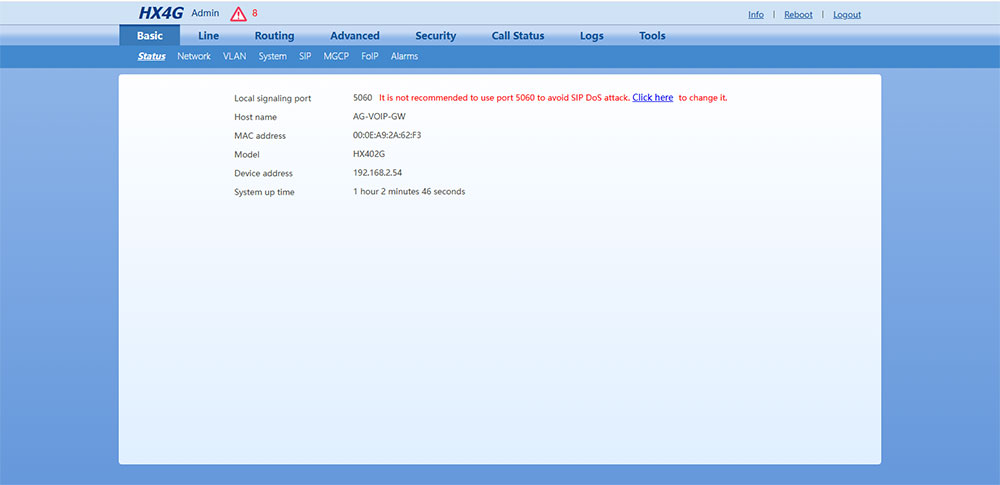
Task: Click the Logout link
Action: (846, 15)
